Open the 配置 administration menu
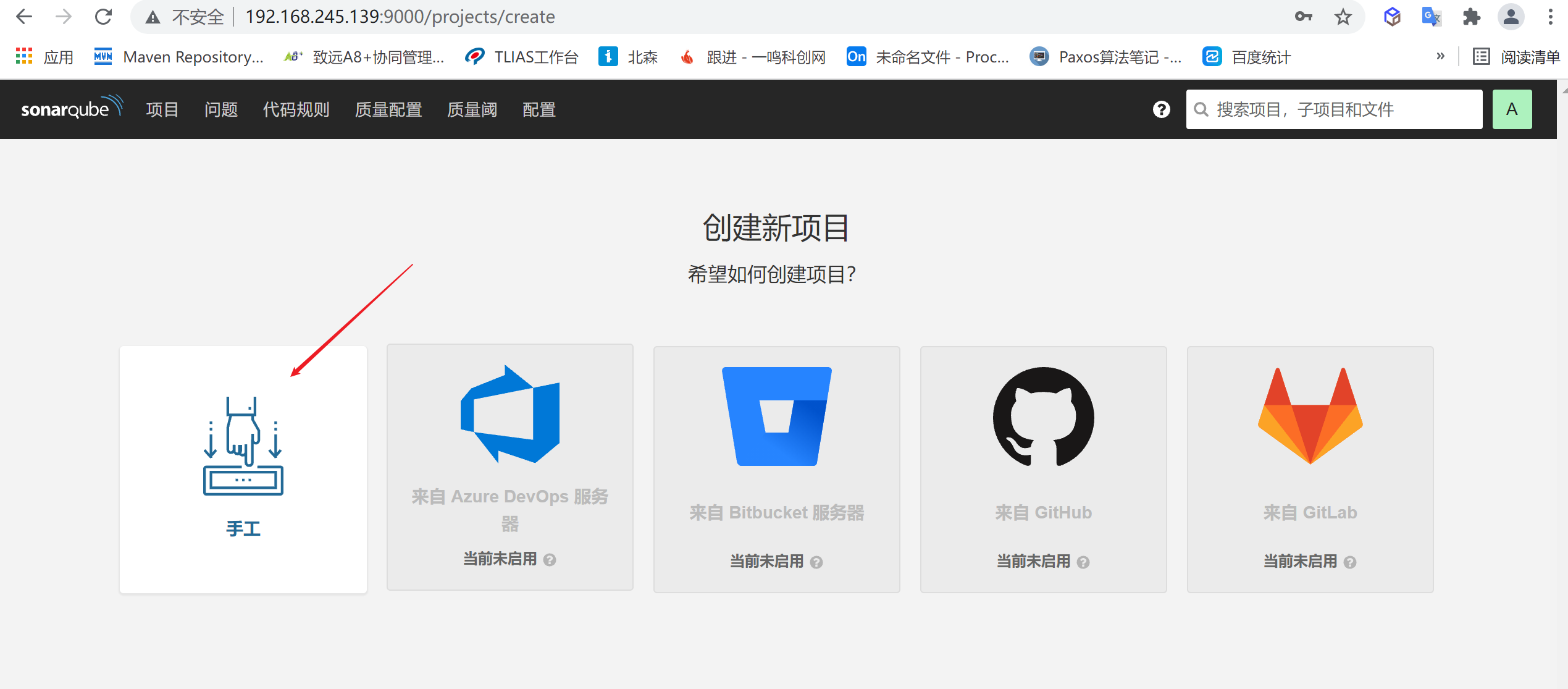 [x=539, y=109]
